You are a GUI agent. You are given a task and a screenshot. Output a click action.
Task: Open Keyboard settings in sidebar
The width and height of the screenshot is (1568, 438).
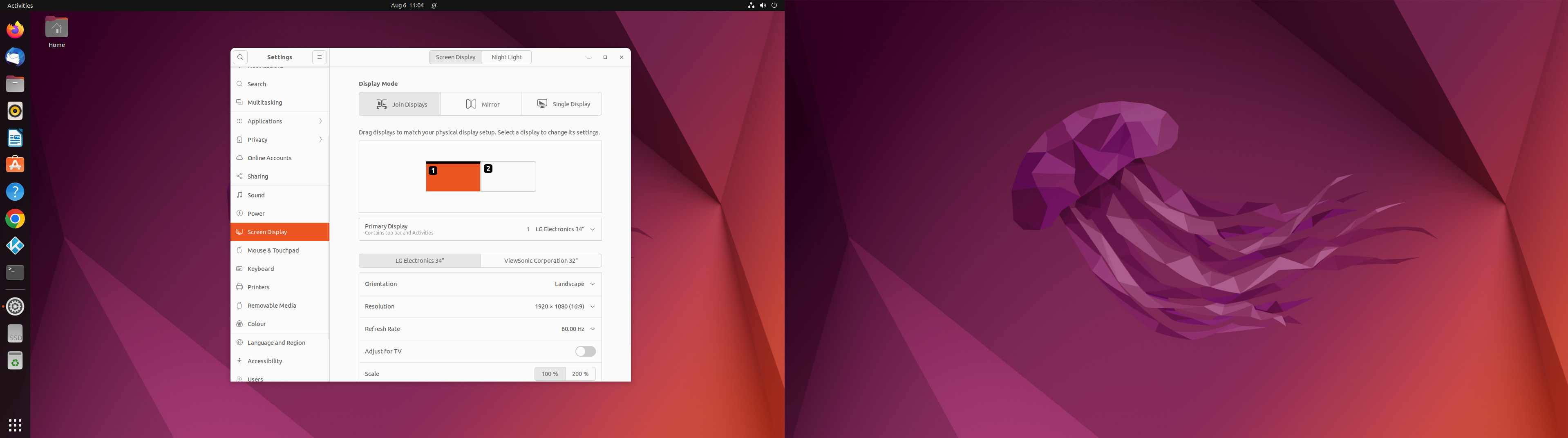pos(280,269)
